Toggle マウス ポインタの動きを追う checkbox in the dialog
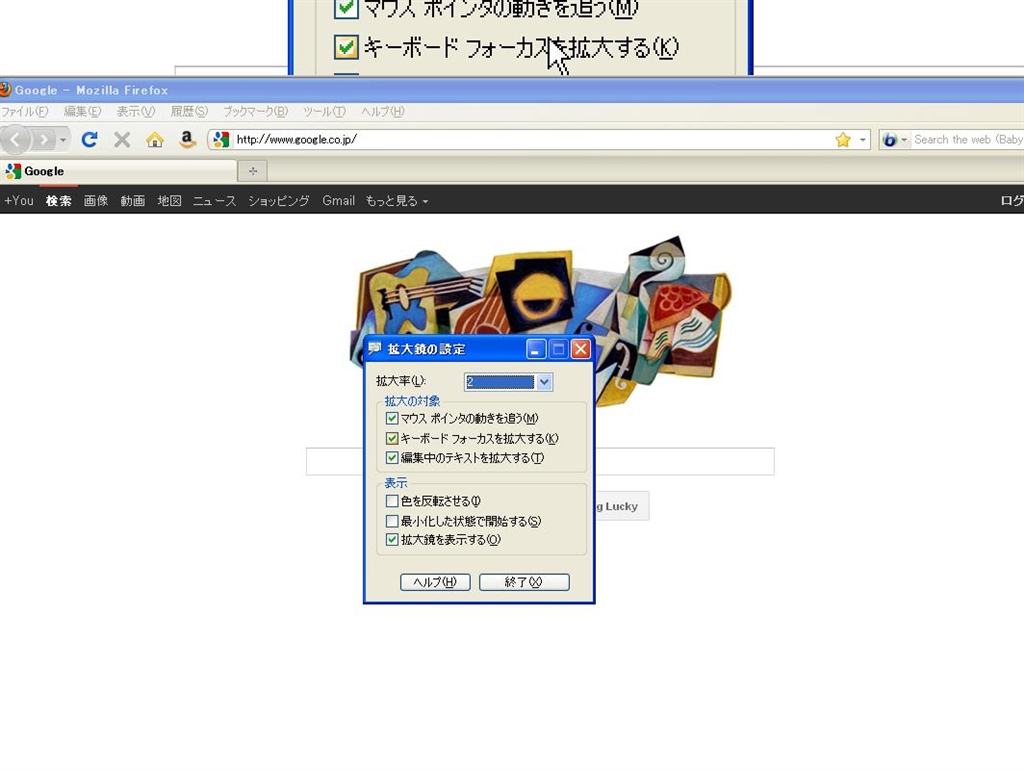The height and width of the screenshot is (770, 1024). coord(392,419)
